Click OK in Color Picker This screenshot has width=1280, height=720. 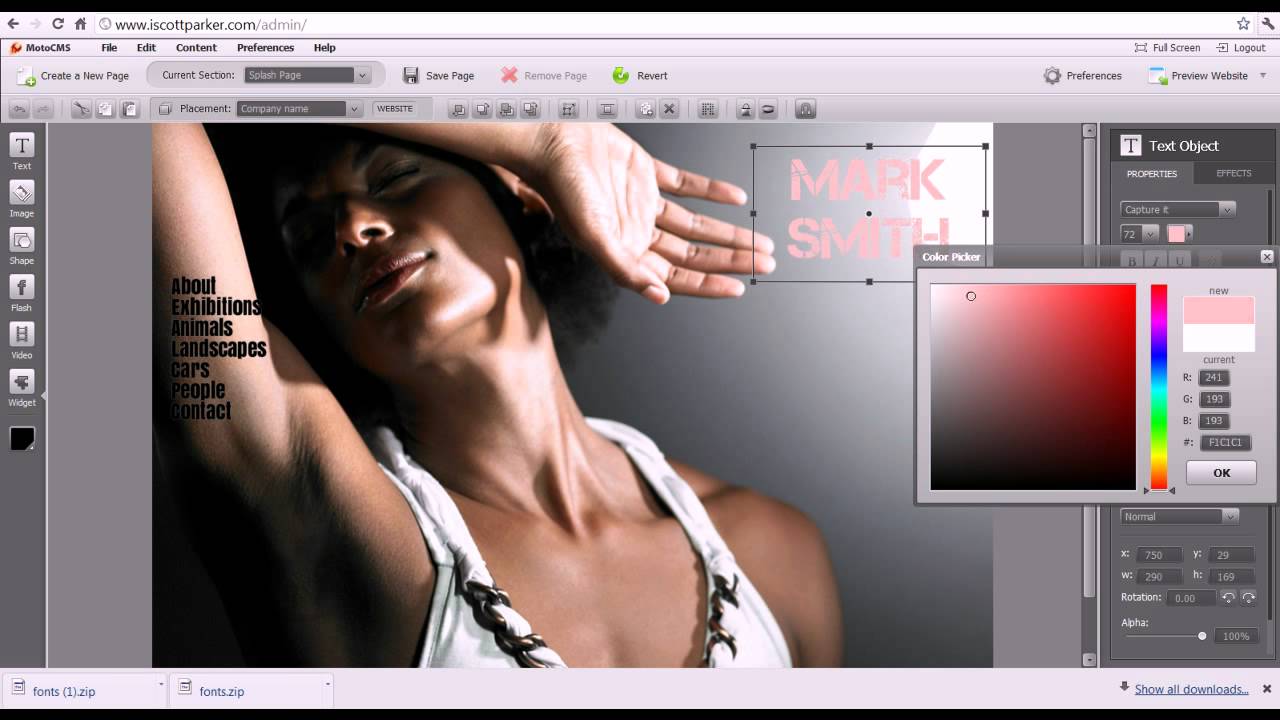1221,473
